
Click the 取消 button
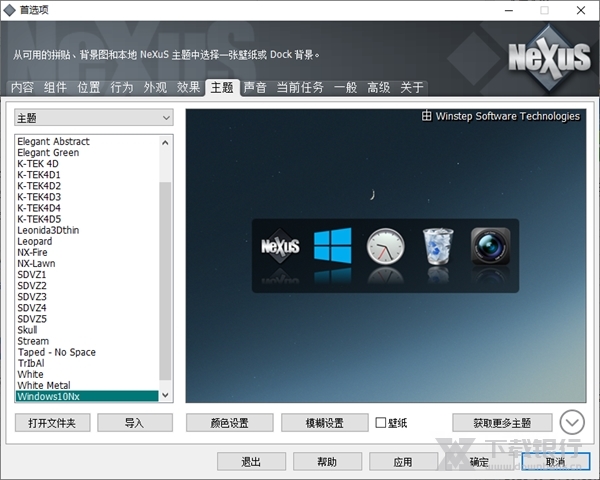point(556,462)
